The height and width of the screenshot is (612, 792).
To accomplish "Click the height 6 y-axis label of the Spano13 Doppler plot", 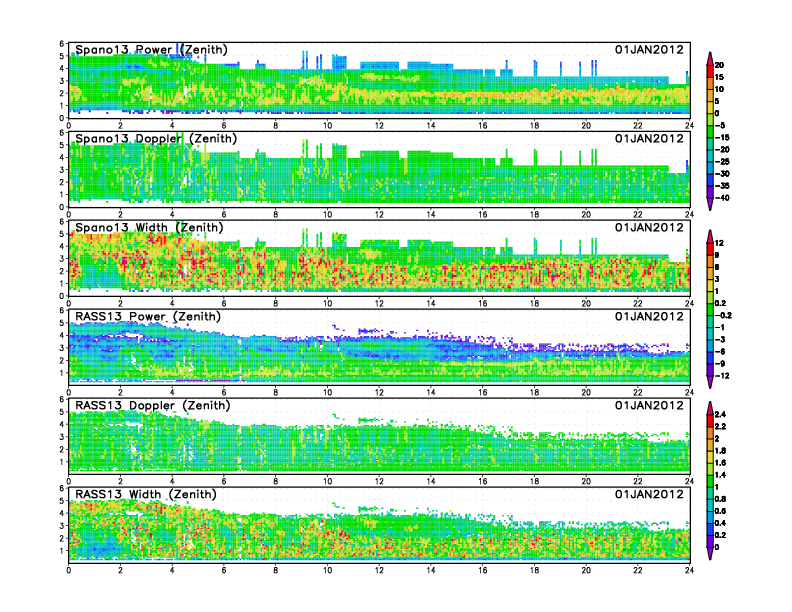I will (x=62, y=133).
